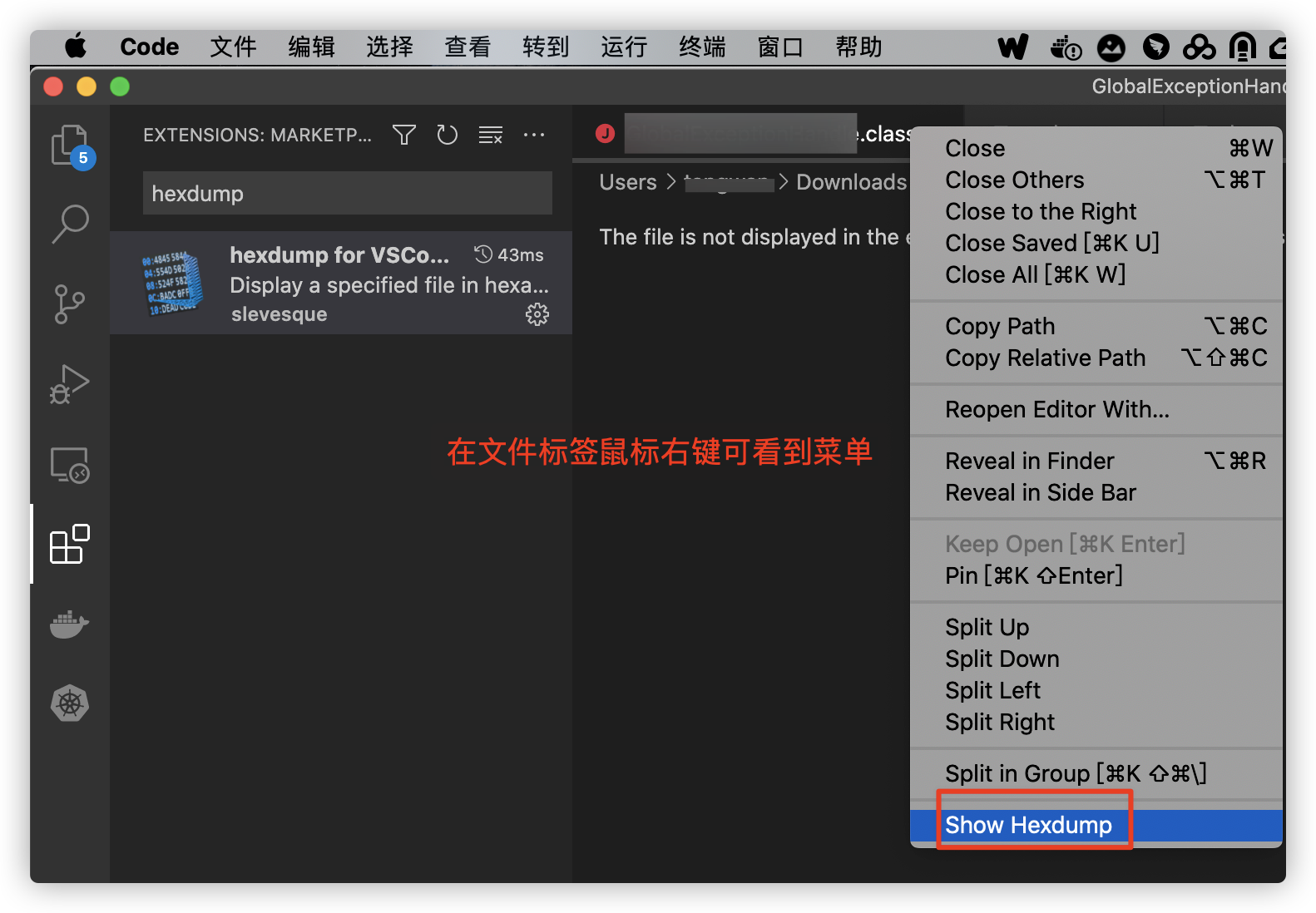The height and width of the screenshot is (913, 1316).
Task: Click the red close window button
Action: [53, 86]
